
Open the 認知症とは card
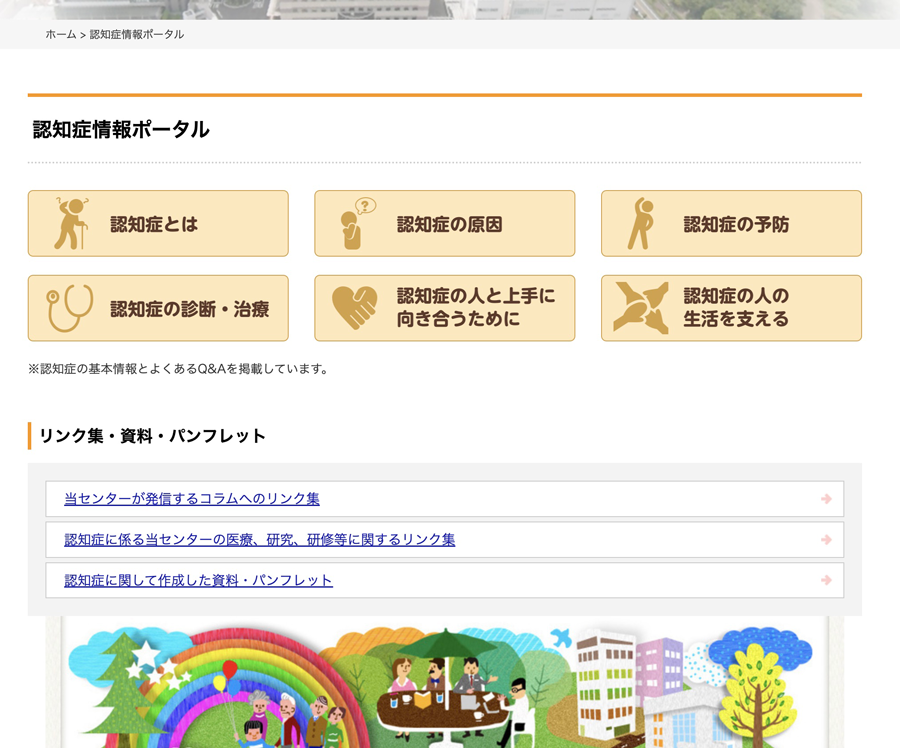pyautogui.click(x=158, y=223)
